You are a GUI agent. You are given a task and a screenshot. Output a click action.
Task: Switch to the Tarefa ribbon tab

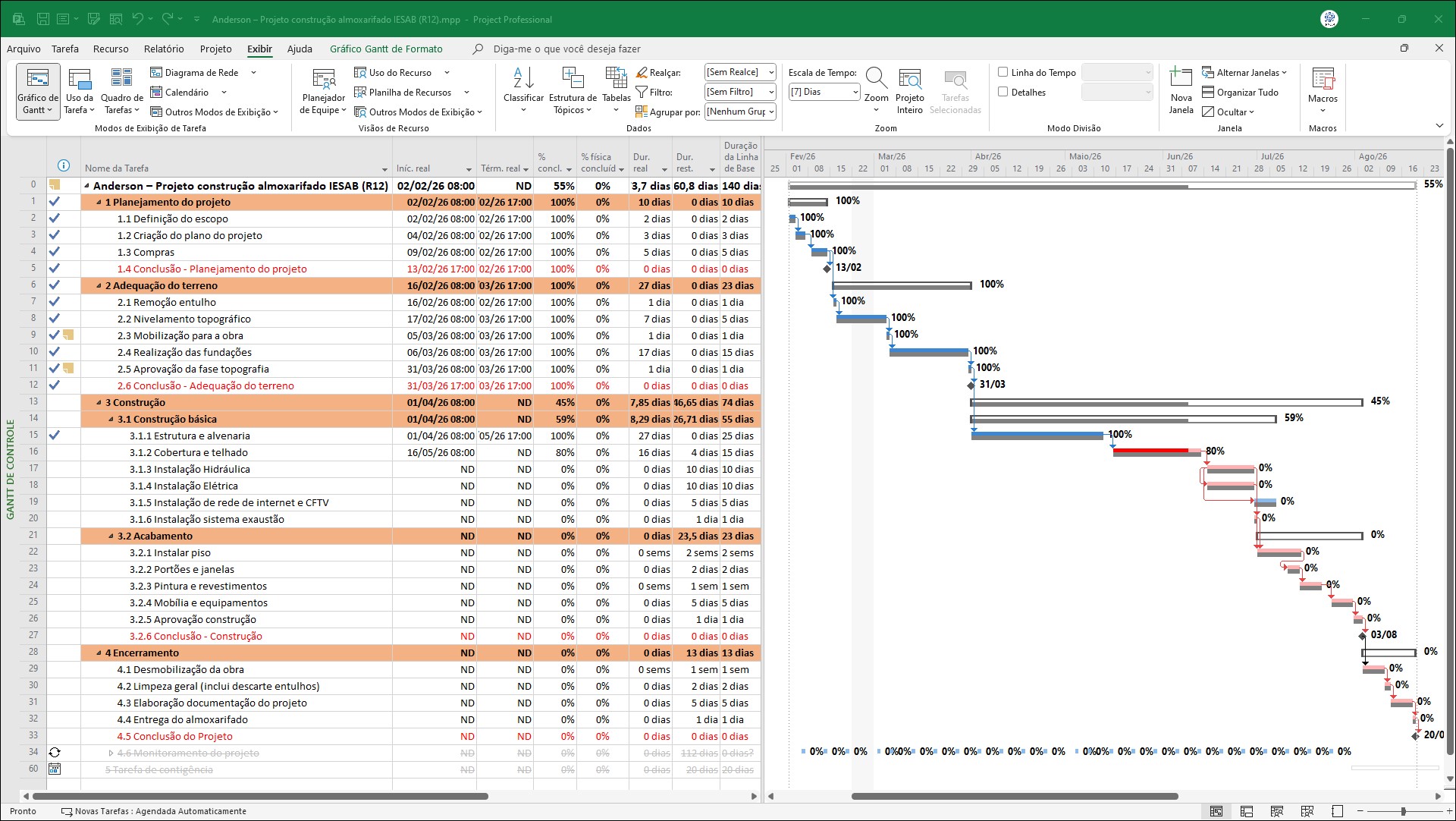pos(65,49)
